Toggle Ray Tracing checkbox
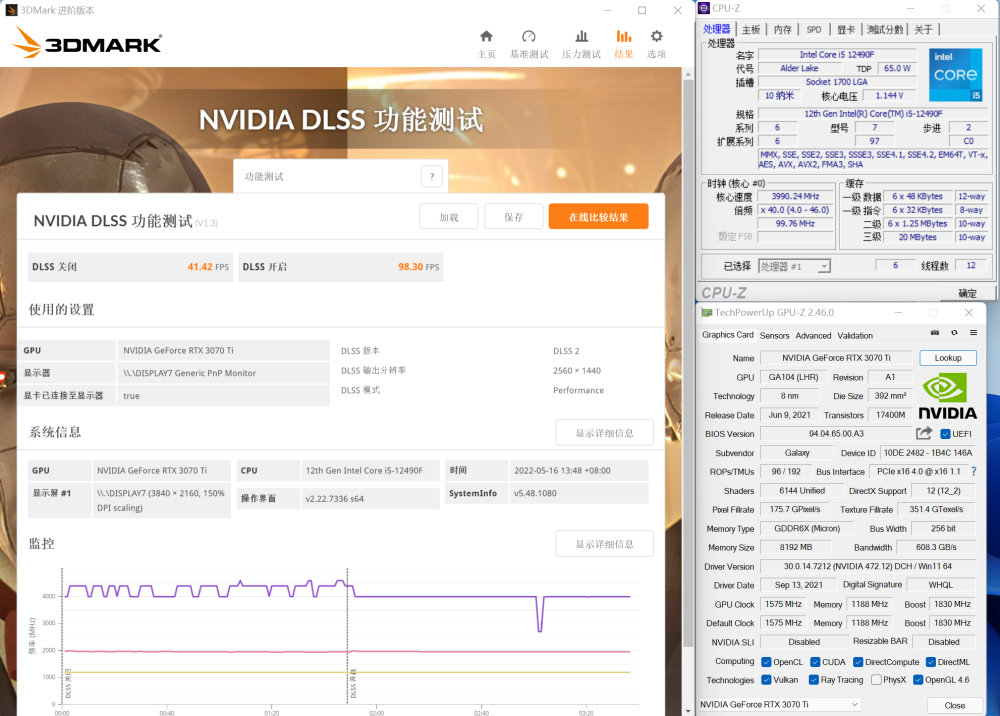The width and height of the screenshot is (1000, 716). [814, 680]
